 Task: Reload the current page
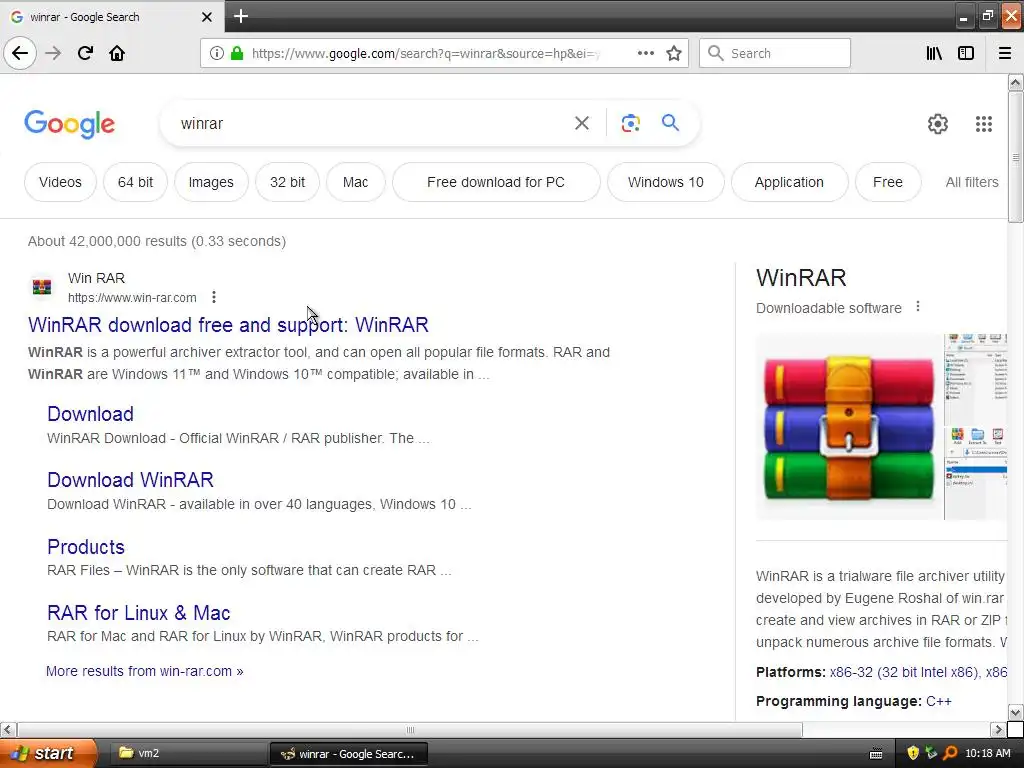point(85,53)
